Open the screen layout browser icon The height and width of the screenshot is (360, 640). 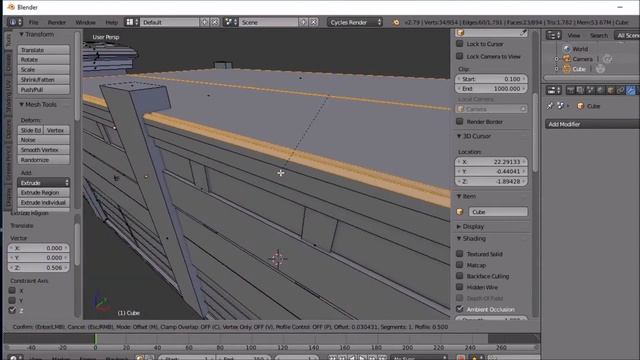coord(131,22)
